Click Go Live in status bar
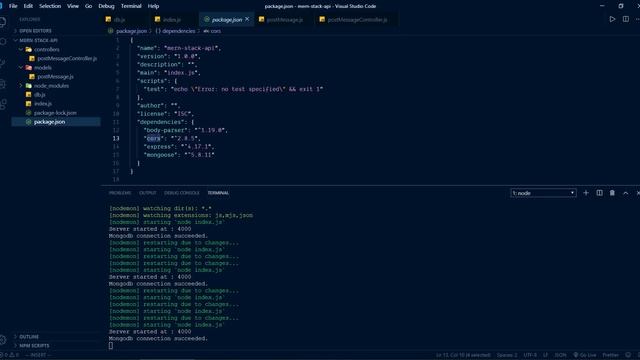The width and height of the screenshot is (640, 360). point(584,355)
